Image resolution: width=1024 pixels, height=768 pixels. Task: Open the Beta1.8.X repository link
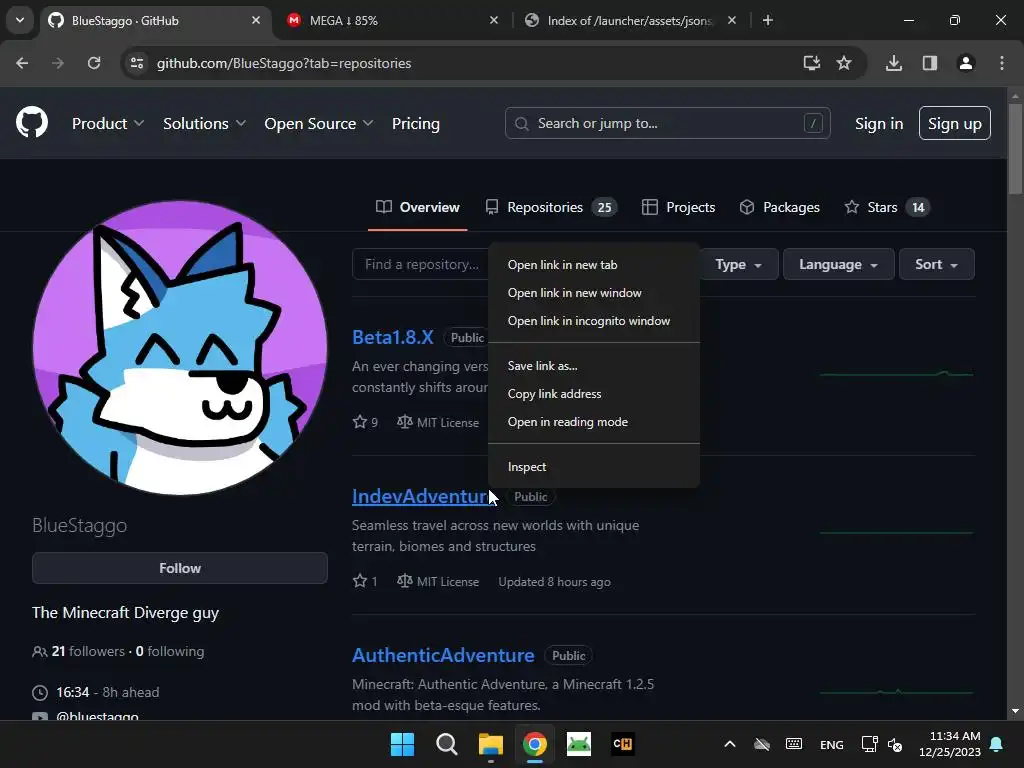point(392,337)
